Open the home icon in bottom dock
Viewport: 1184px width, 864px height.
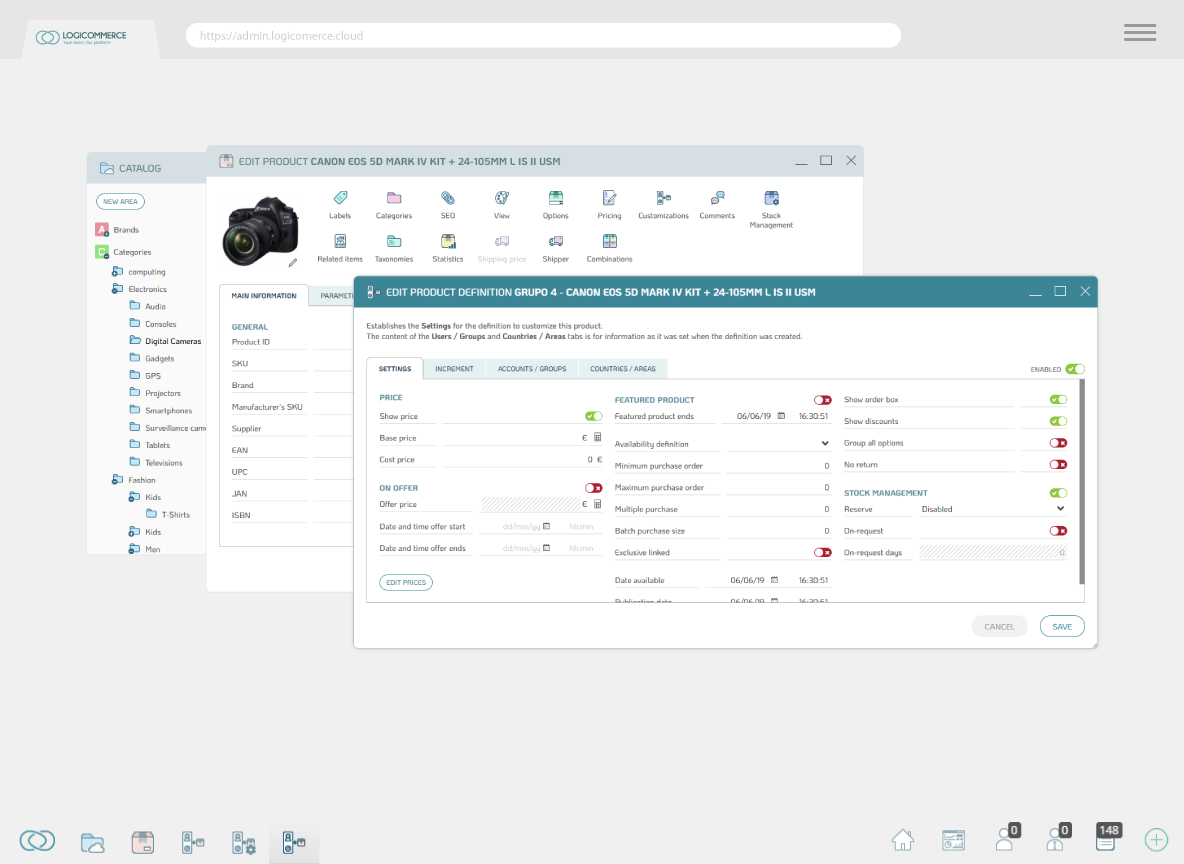tap(902, 840)
